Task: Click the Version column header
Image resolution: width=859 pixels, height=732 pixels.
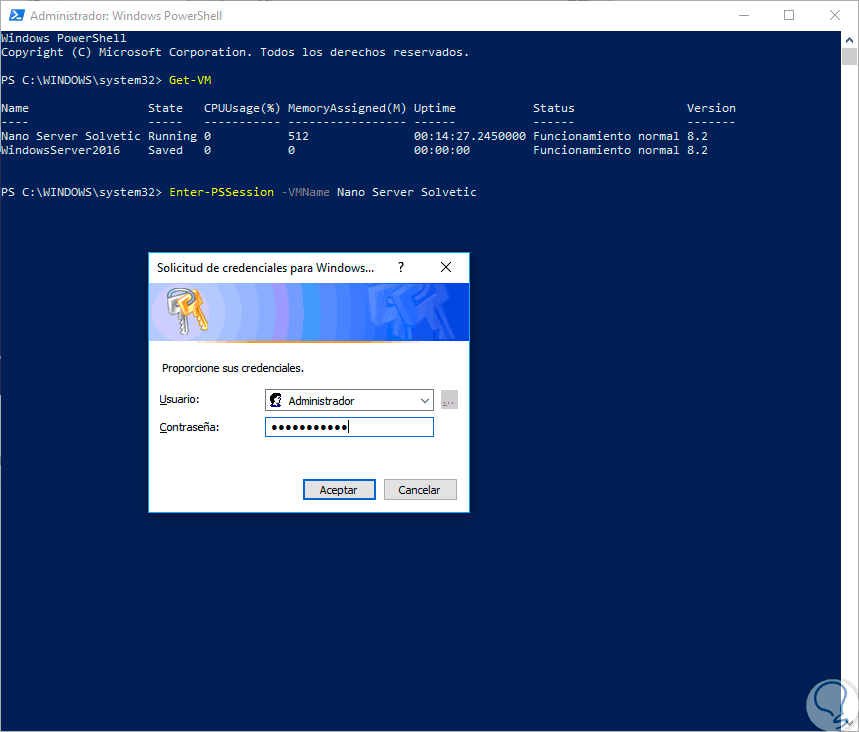Action: (711, 108)
